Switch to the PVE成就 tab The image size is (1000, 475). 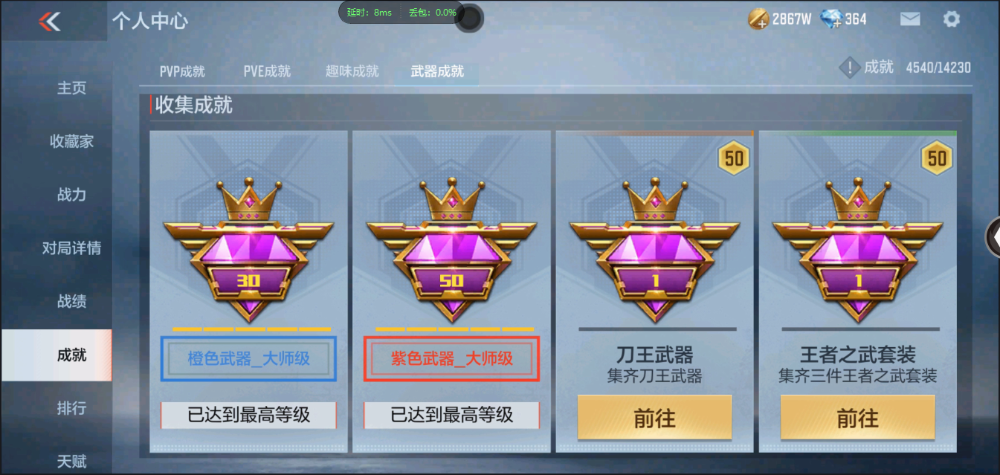coord(267,71)
